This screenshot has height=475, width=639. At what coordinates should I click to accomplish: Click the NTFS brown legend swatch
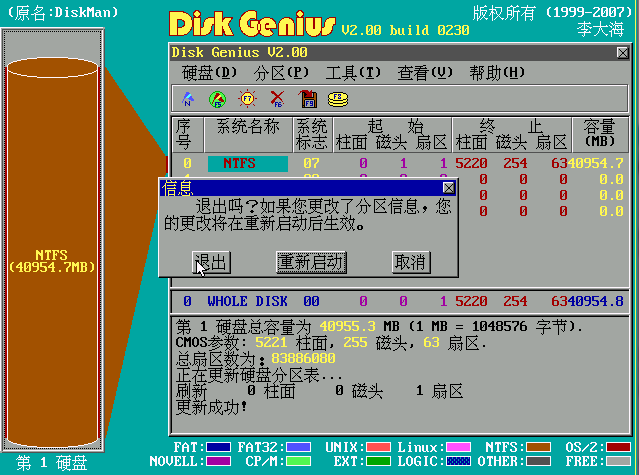[x=538, y=447]
